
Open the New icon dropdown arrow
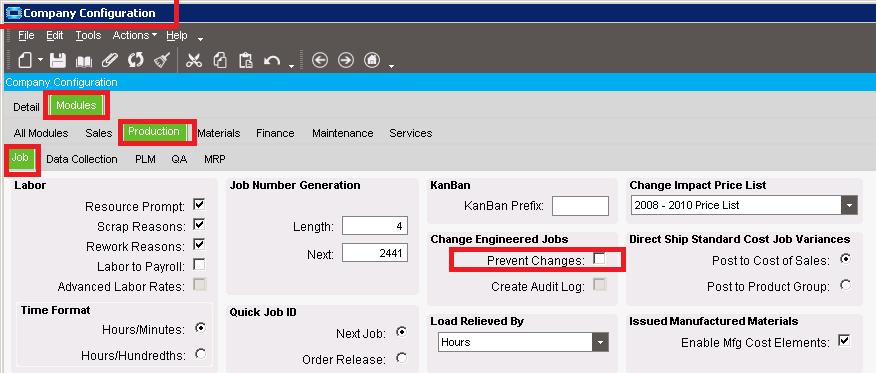41,60
